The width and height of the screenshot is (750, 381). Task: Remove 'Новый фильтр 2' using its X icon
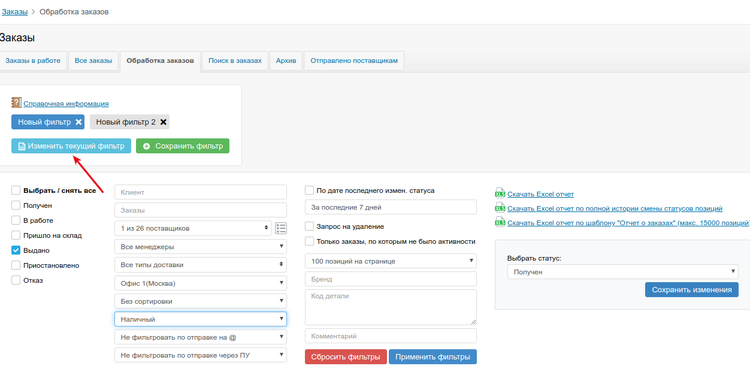point(163,122)
